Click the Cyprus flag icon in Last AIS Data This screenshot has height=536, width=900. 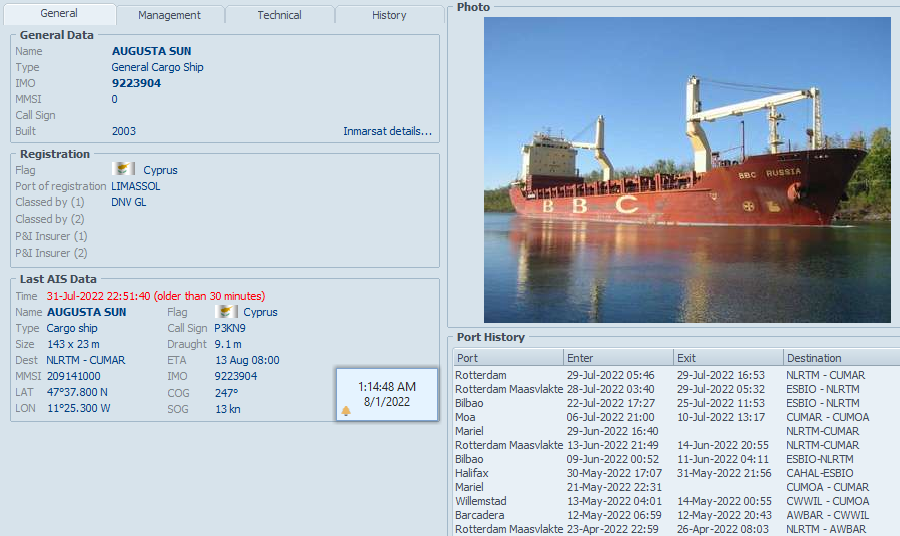pyautogui.click(x=226, y=312)
